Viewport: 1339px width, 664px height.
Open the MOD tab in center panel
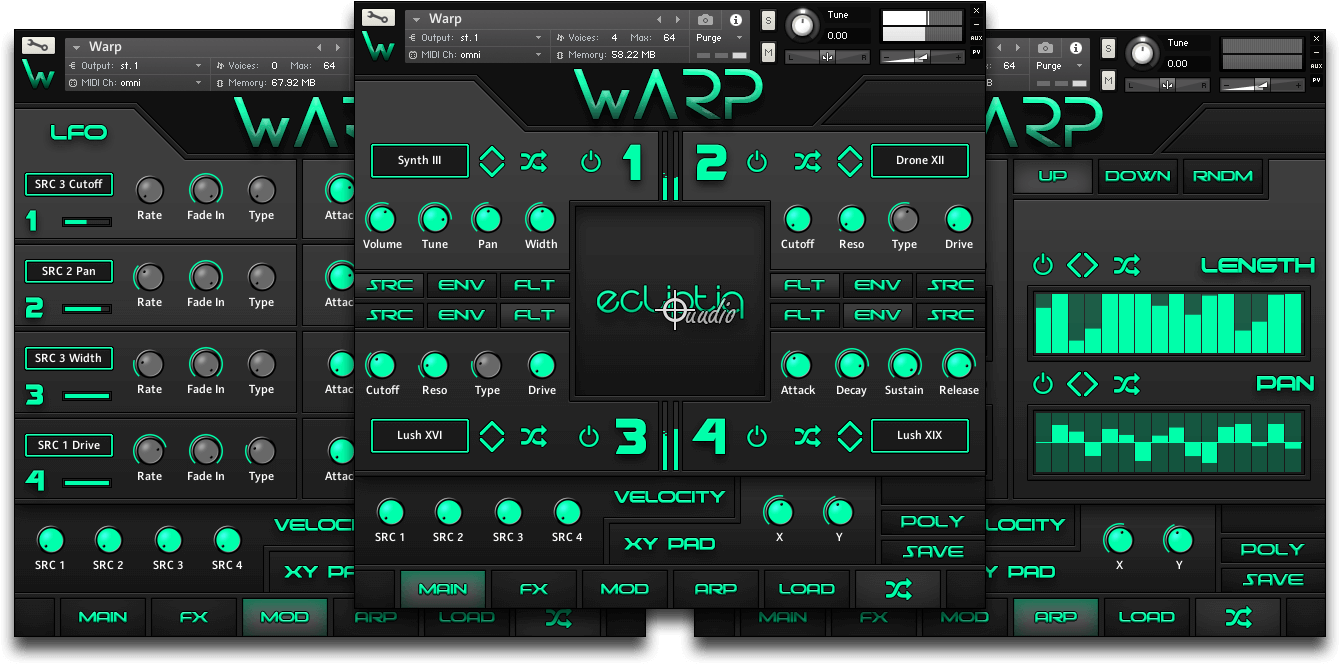[x=624, y=589]
